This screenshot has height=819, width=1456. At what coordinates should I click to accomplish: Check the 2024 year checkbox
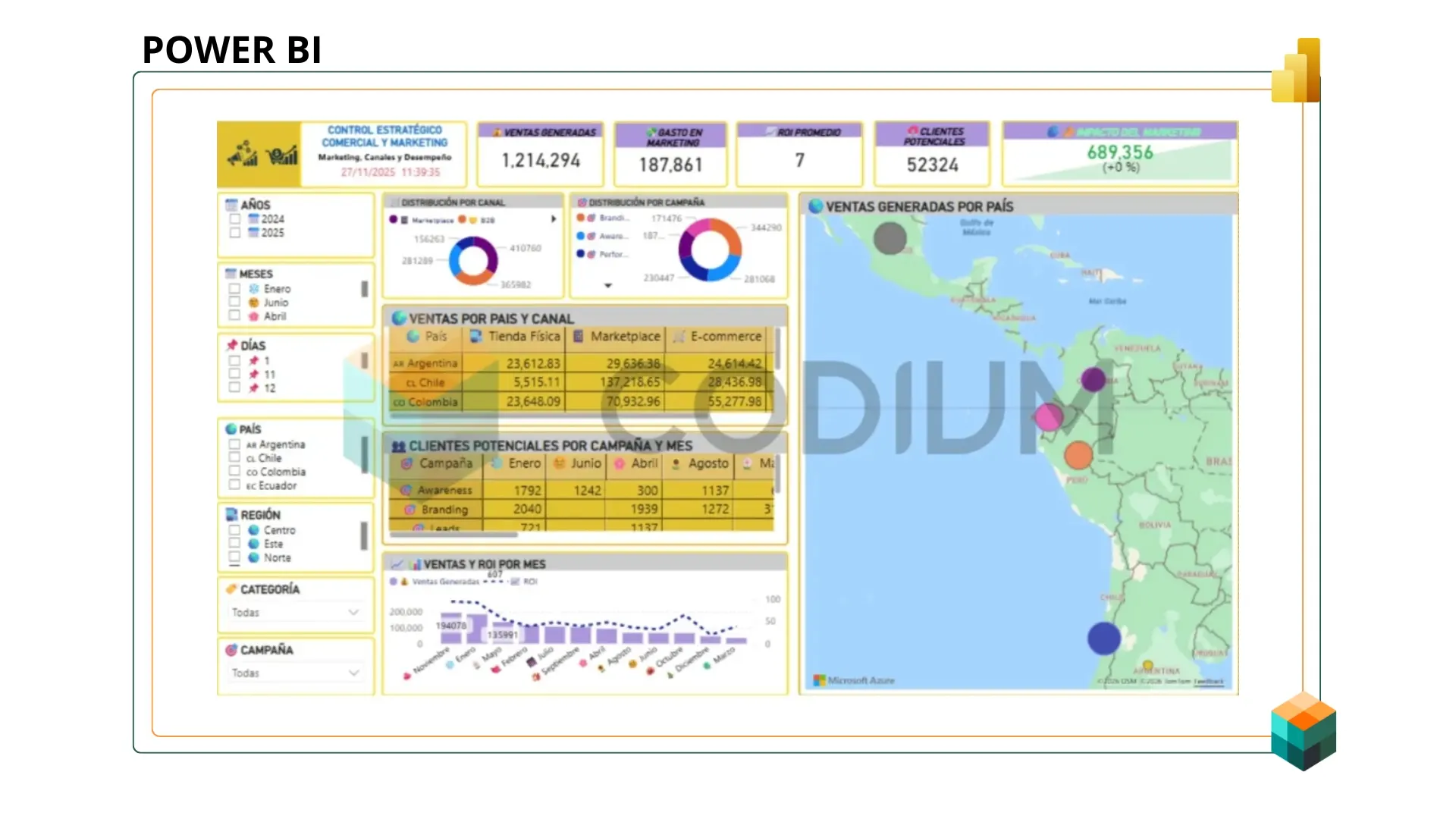(235, 218)
